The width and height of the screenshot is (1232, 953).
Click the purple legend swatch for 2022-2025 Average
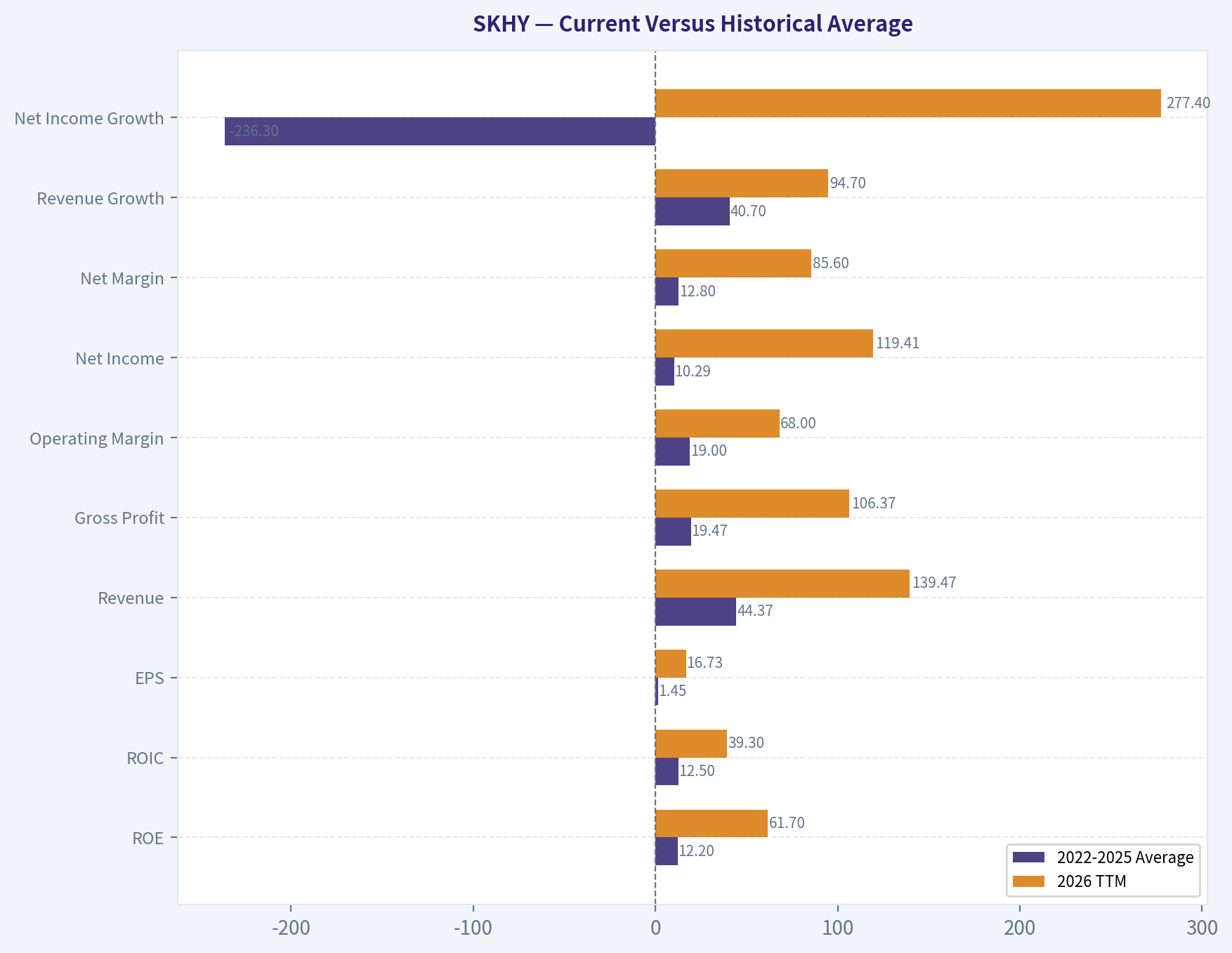(x=1029, y=857)
